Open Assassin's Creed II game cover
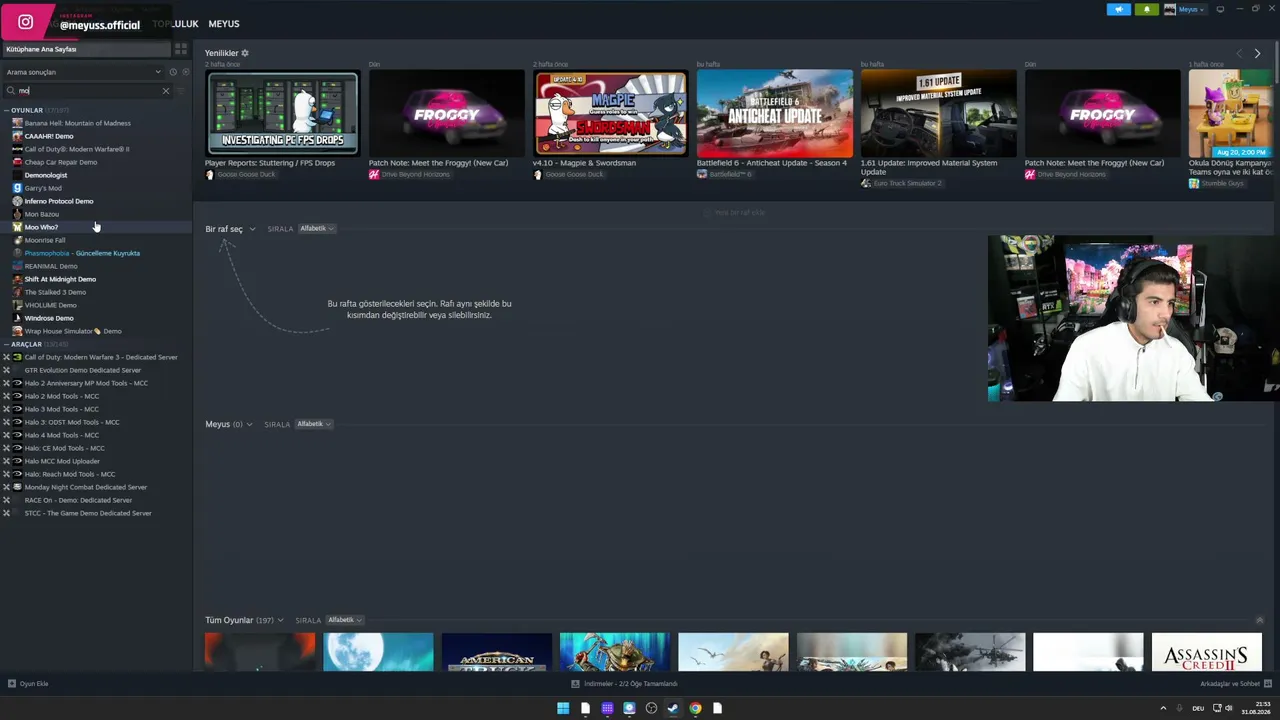 1206,652
